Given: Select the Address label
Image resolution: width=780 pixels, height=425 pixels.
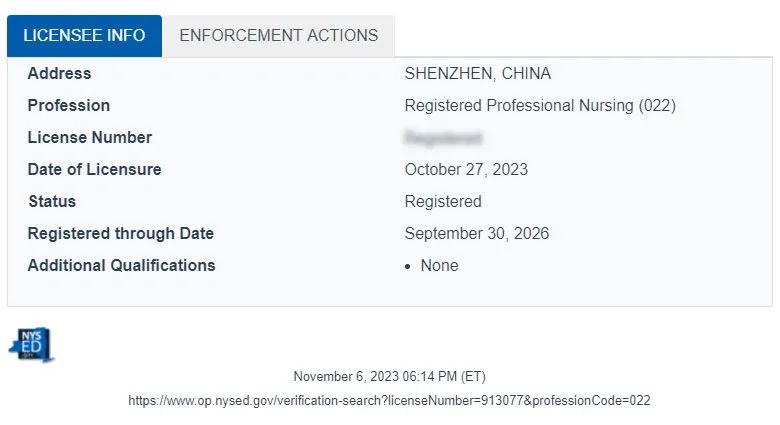Looking at the screenshot, I should coord(59,74).
